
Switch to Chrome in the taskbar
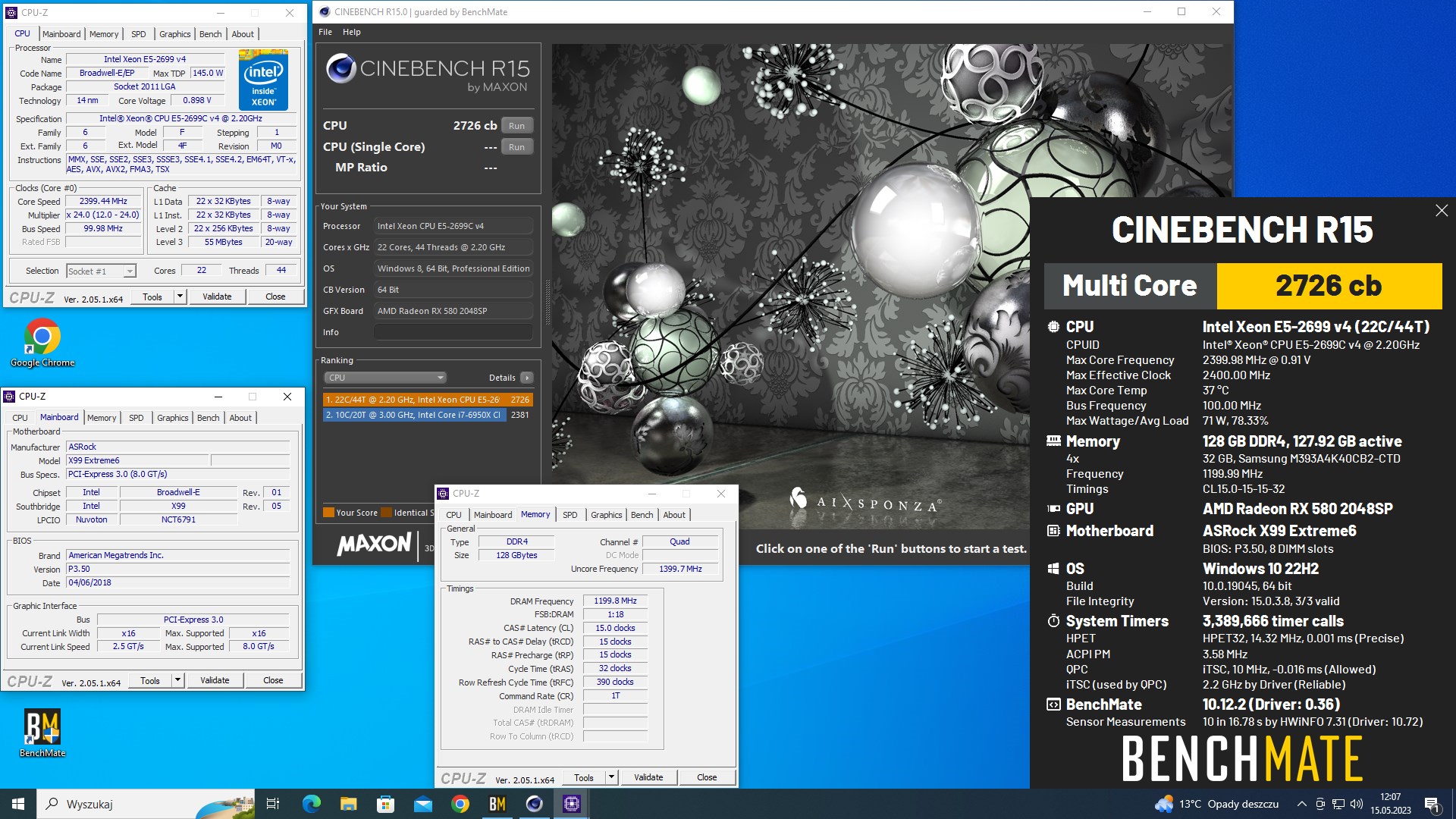click(x=460, y=804)
